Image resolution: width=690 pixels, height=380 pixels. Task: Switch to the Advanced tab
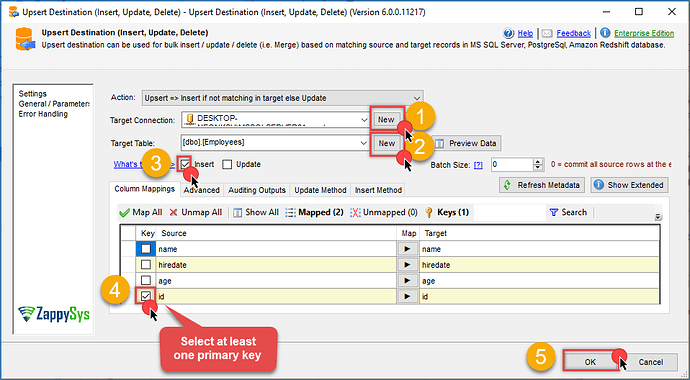202,190
